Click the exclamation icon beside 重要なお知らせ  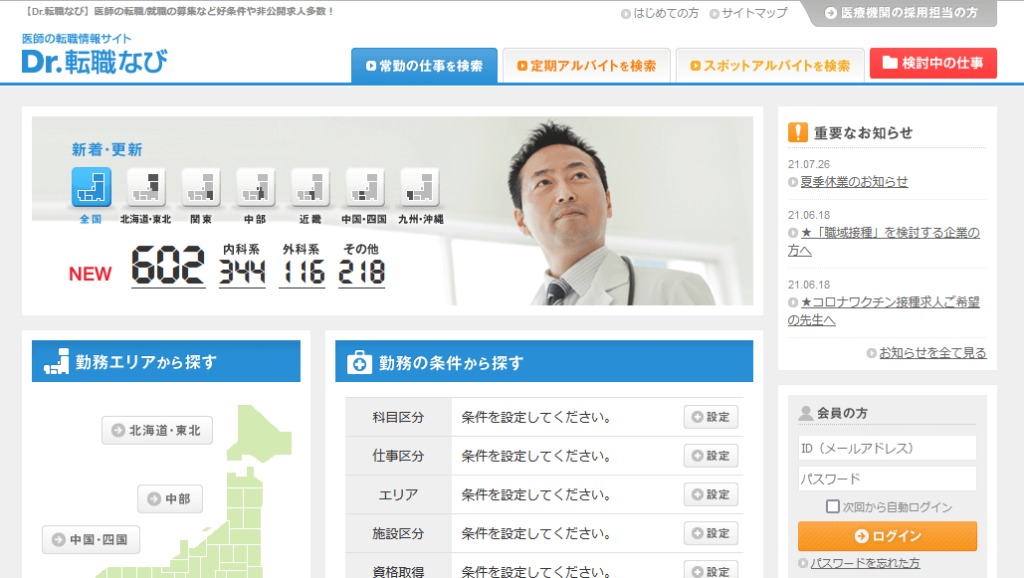click(794, 131)
